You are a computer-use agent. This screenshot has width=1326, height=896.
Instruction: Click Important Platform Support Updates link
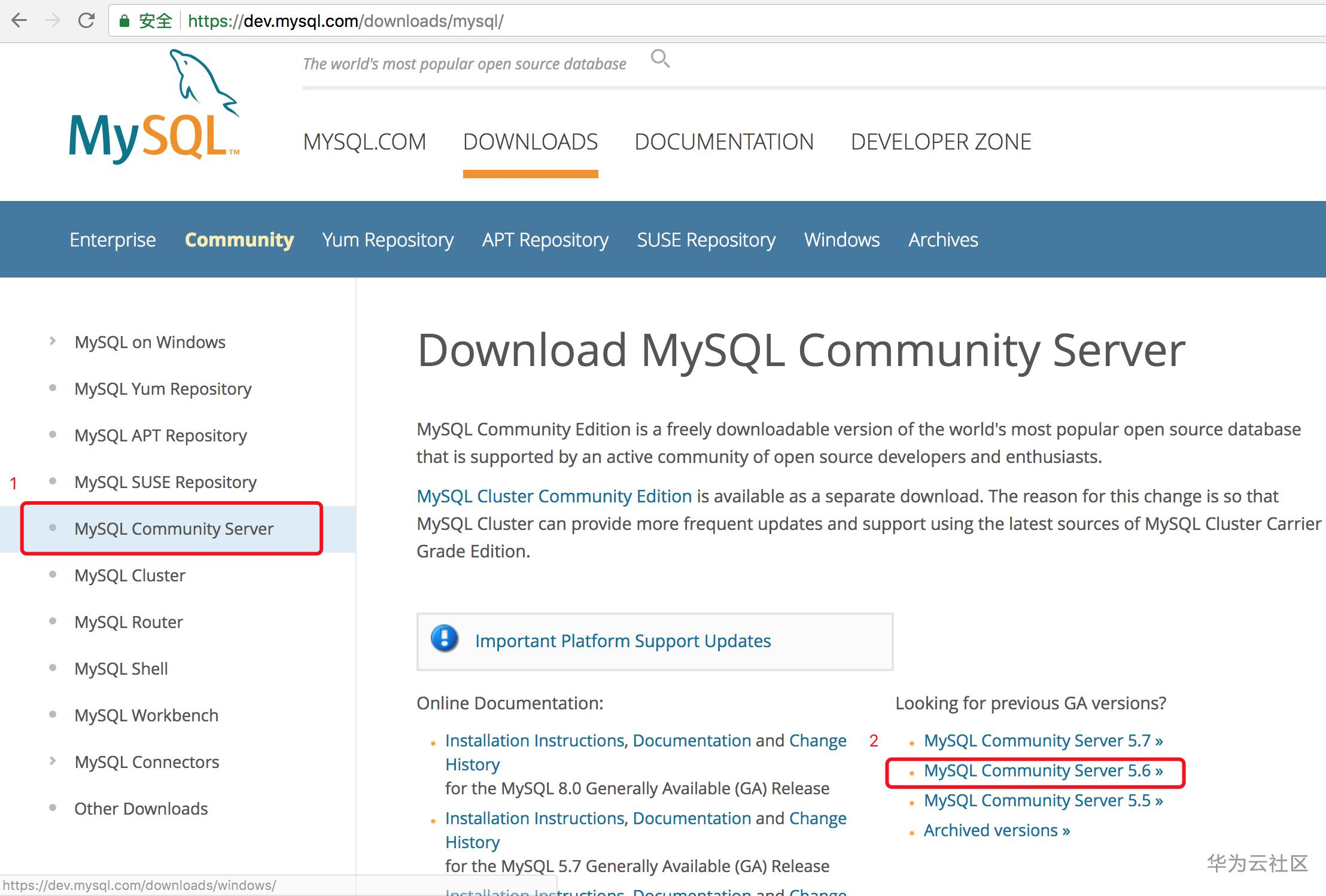click(623, 641)
